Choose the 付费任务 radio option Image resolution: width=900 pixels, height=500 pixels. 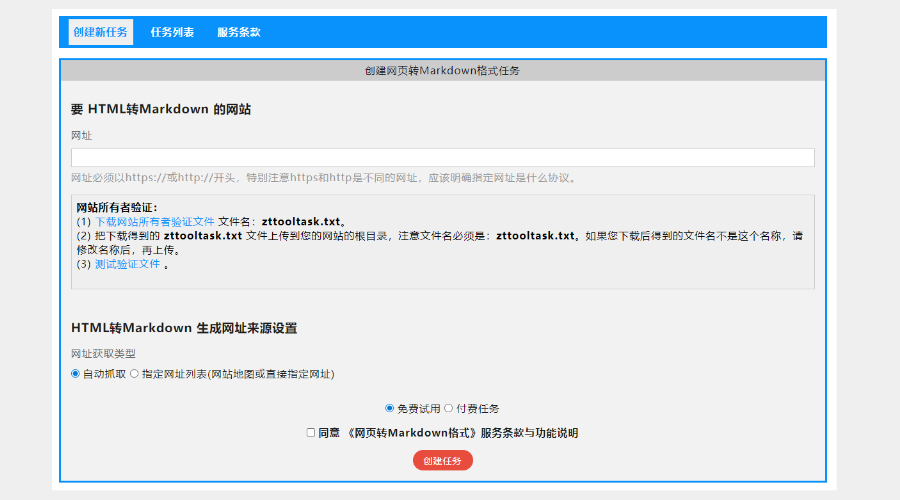[x=449, y=408]
